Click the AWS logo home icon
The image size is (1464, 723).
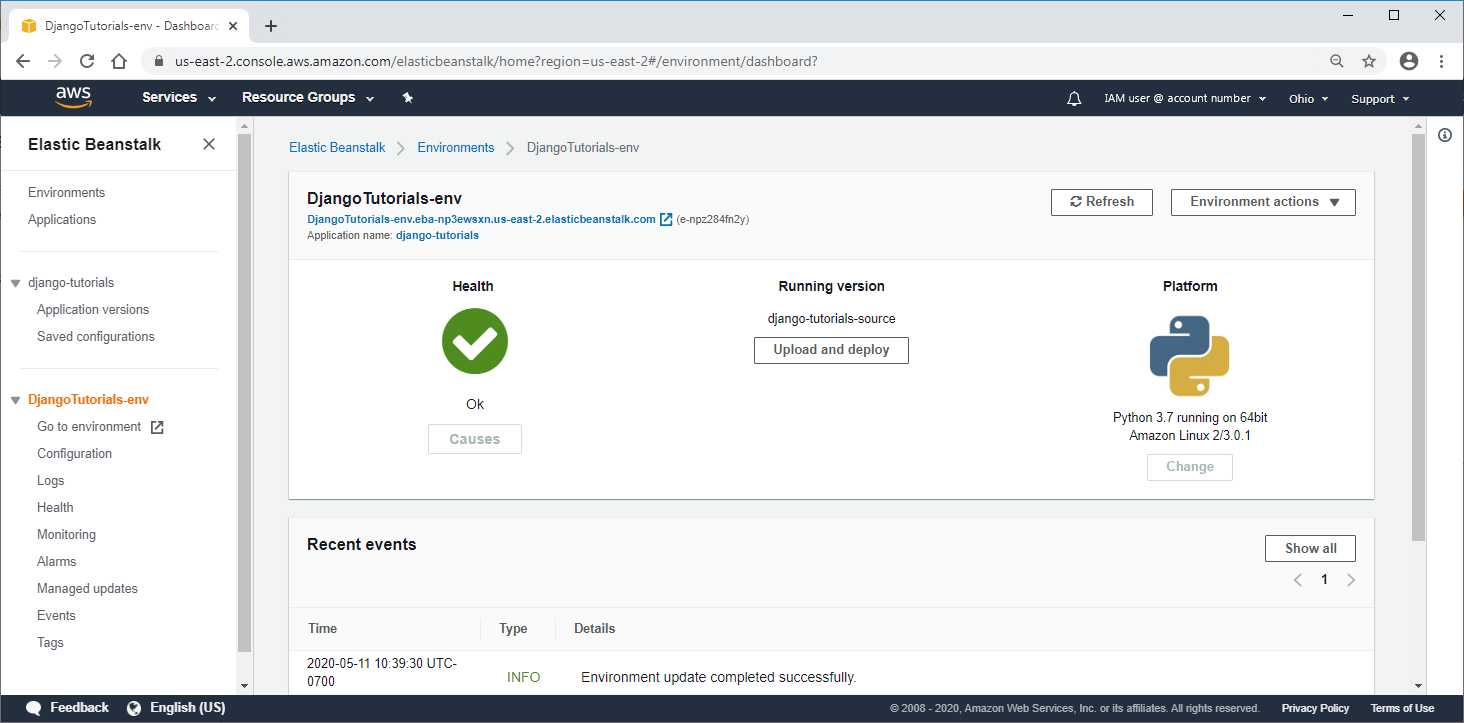tap(74, 97)
